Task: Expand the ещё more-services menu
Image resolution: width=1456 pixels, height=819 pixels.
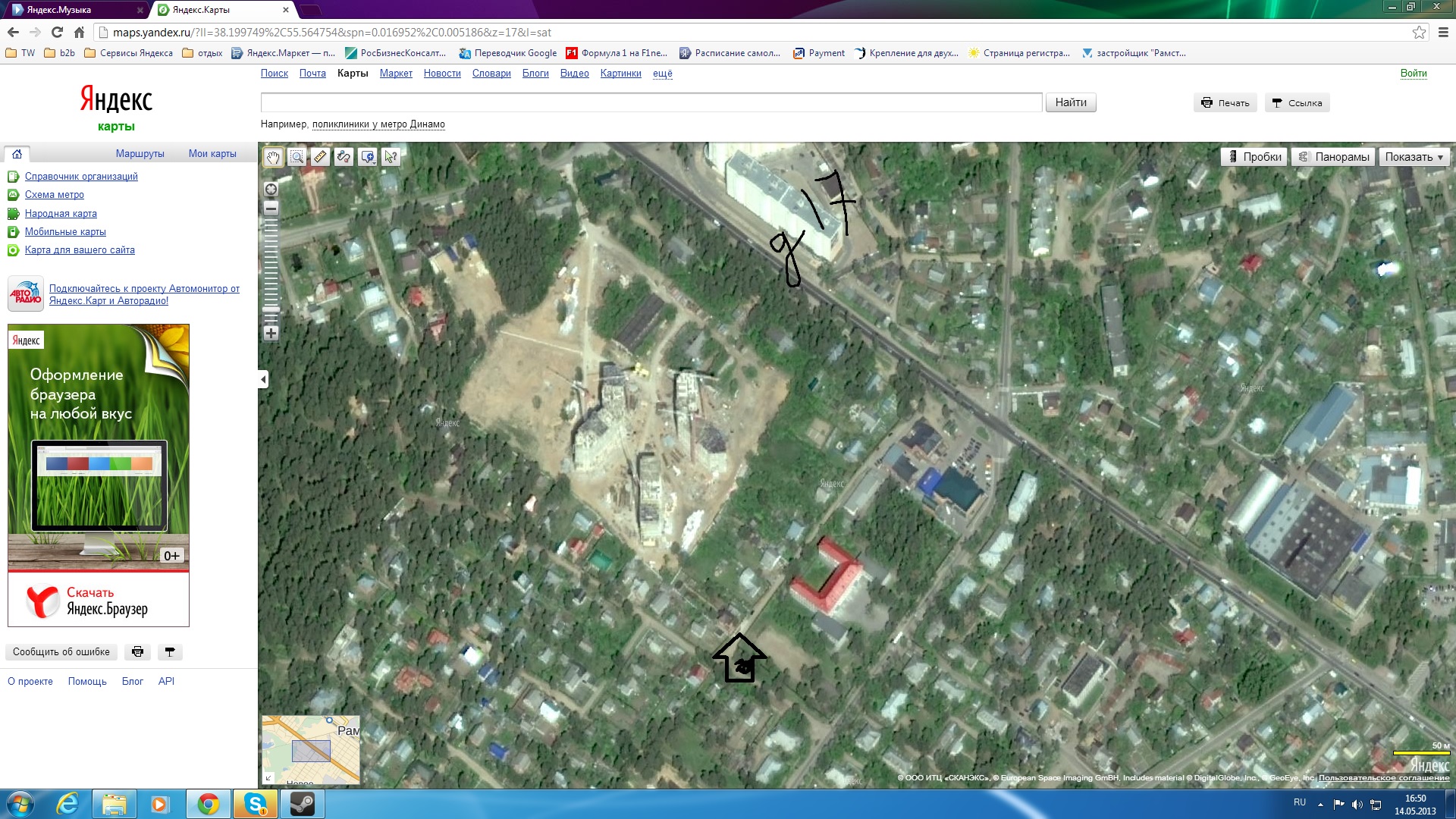Action: point(663,74)
